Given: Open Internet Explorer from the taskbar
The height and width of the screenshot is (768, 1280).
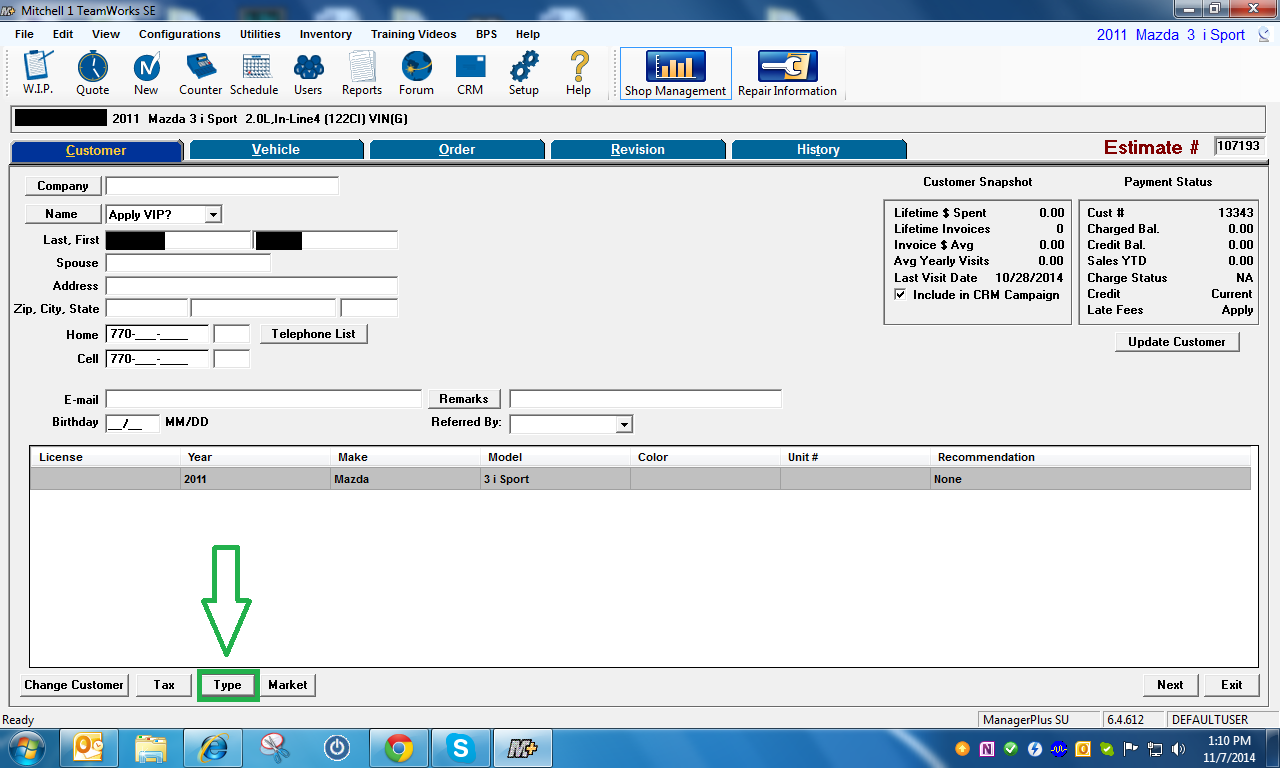Looking at the screenshot, I should click(213, 748).
